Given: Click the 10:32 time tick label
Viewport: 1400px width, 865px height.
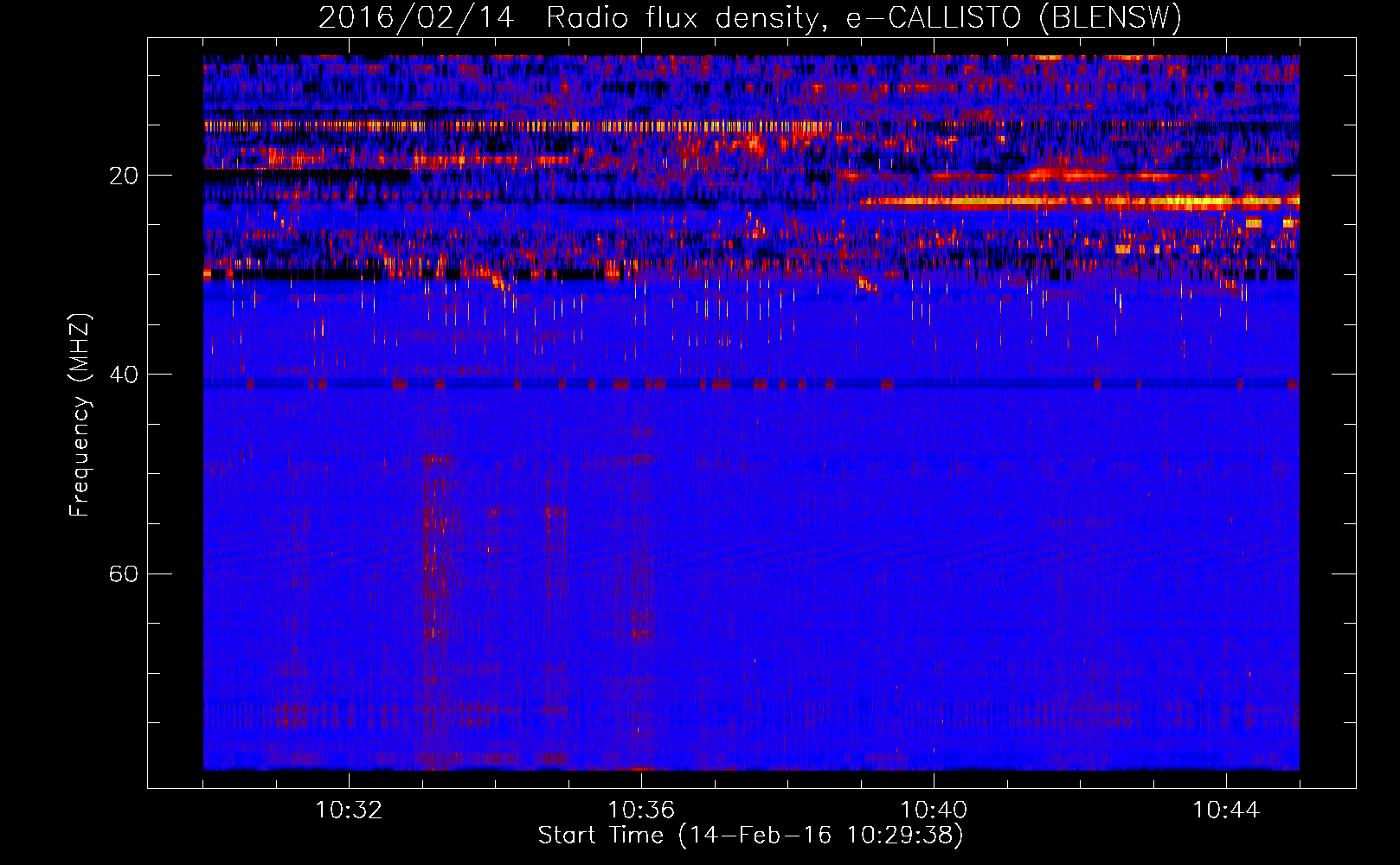Looking at the screenshot, I should 349,810.
